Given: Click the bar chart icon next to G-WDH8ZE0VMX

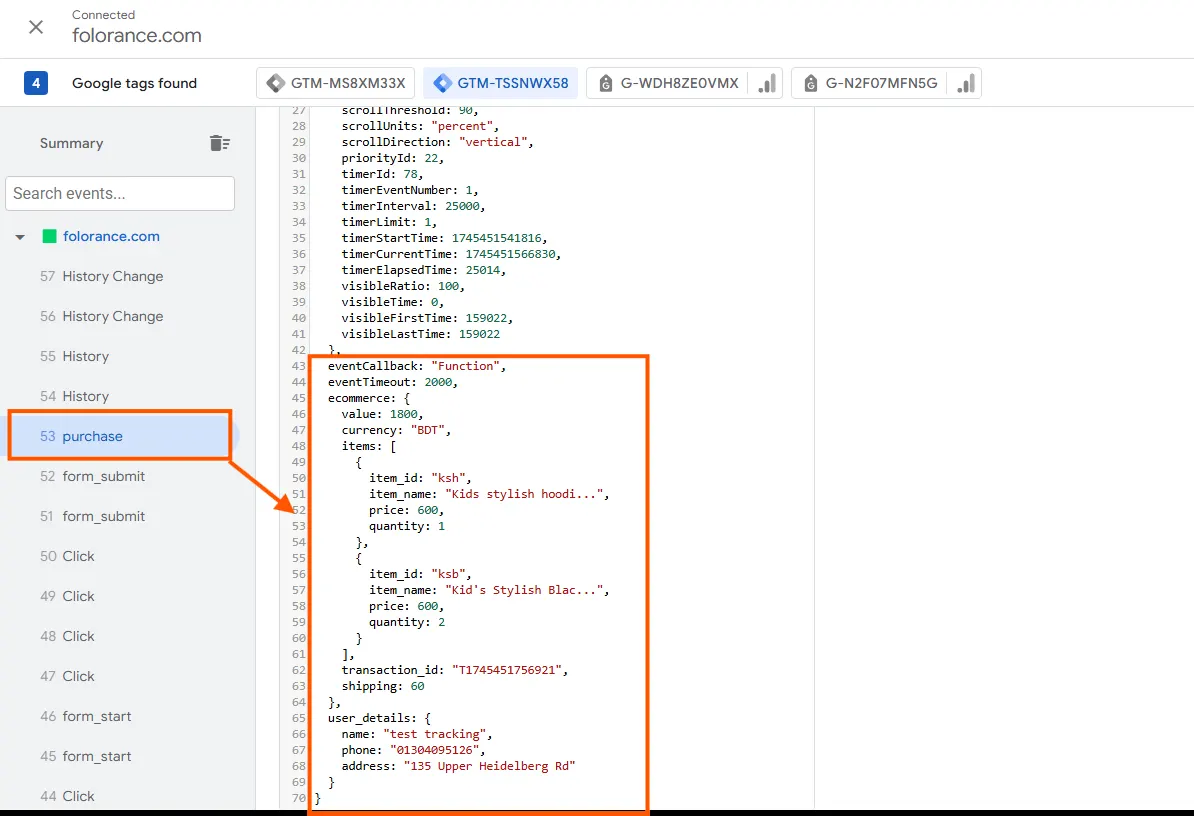Looking at the screenshot, I should 767,83.
